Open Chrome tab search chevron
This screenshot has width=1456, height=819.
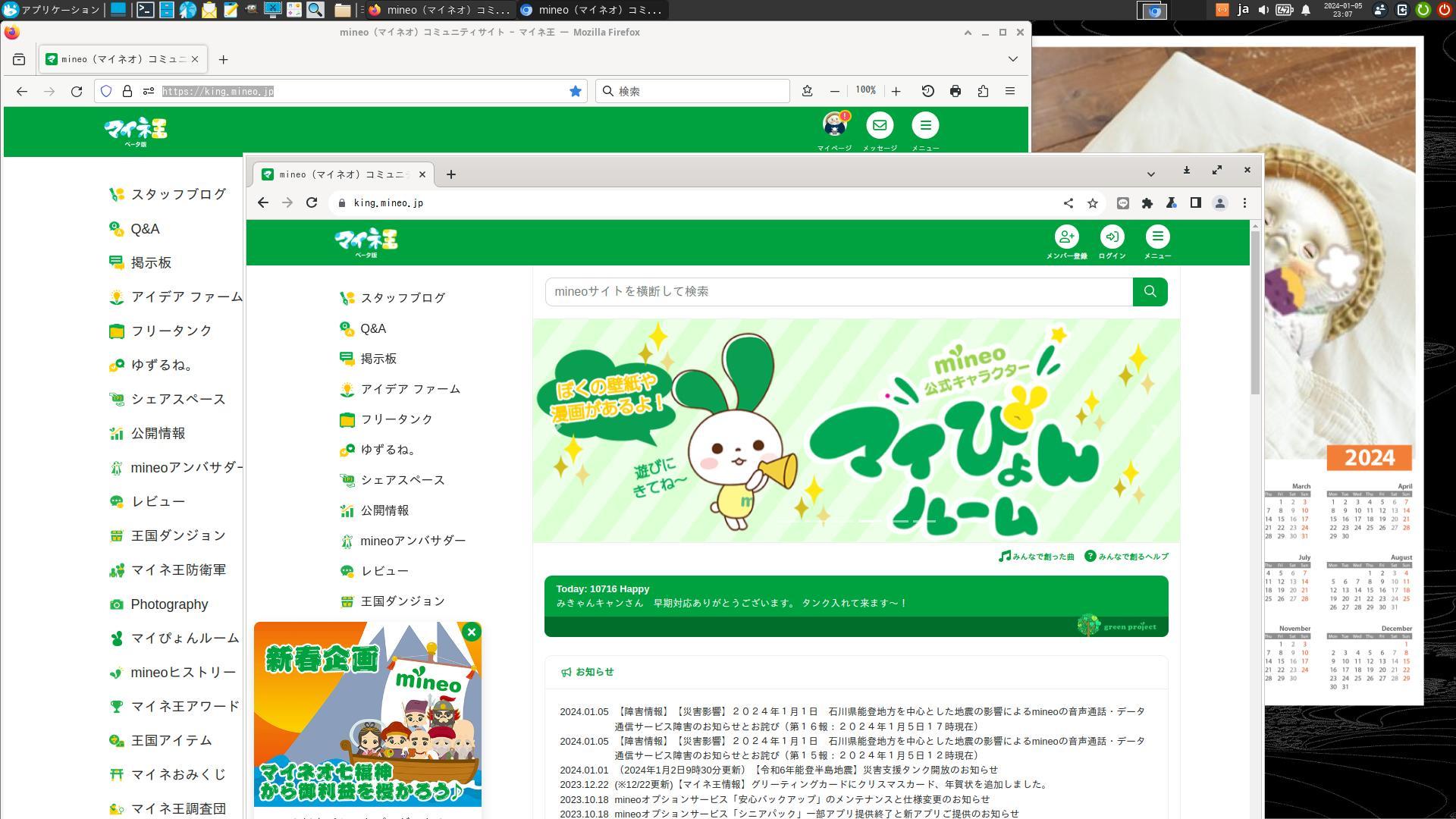click(1150, 174)
